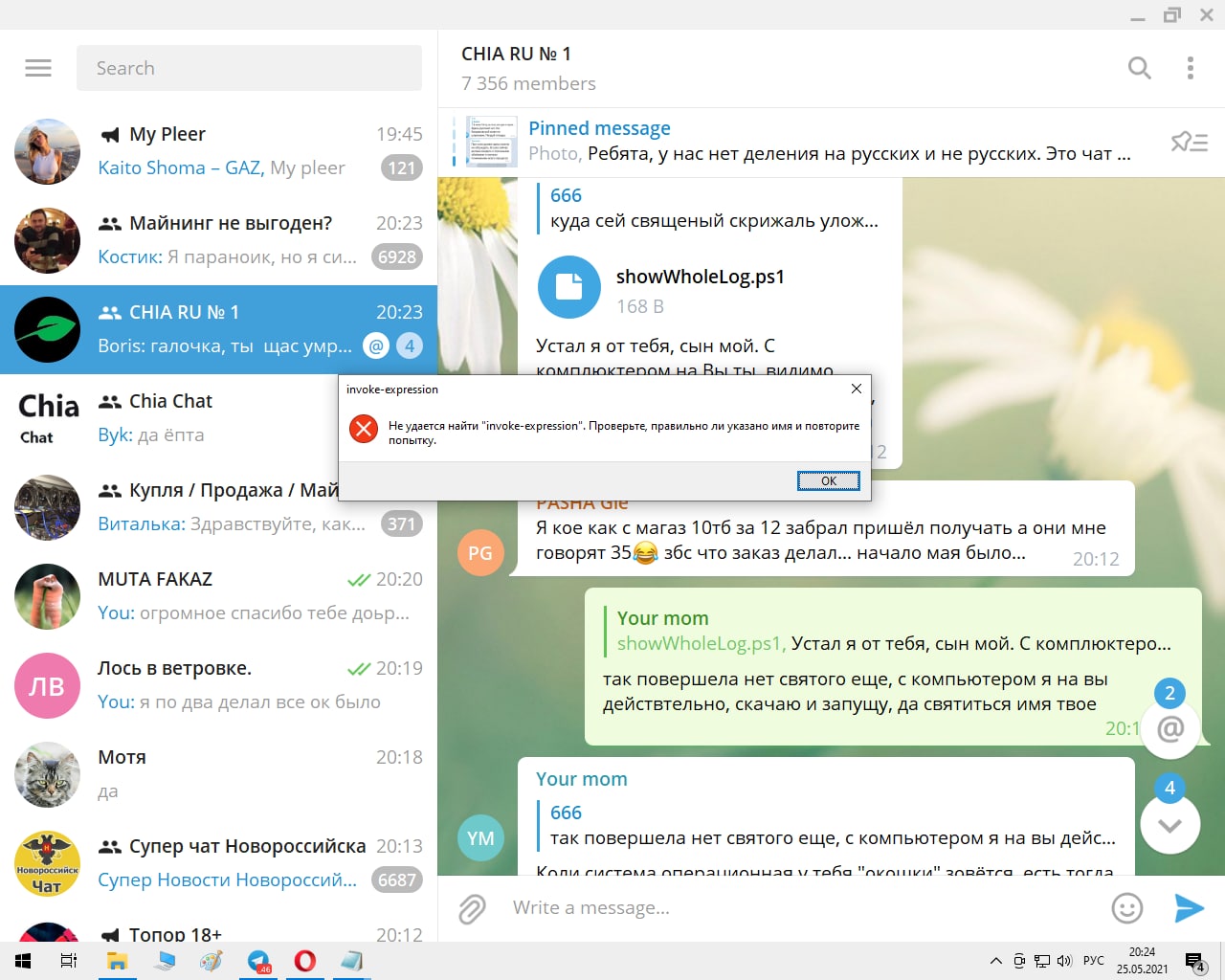Open notification center icon

point(1194,962)
